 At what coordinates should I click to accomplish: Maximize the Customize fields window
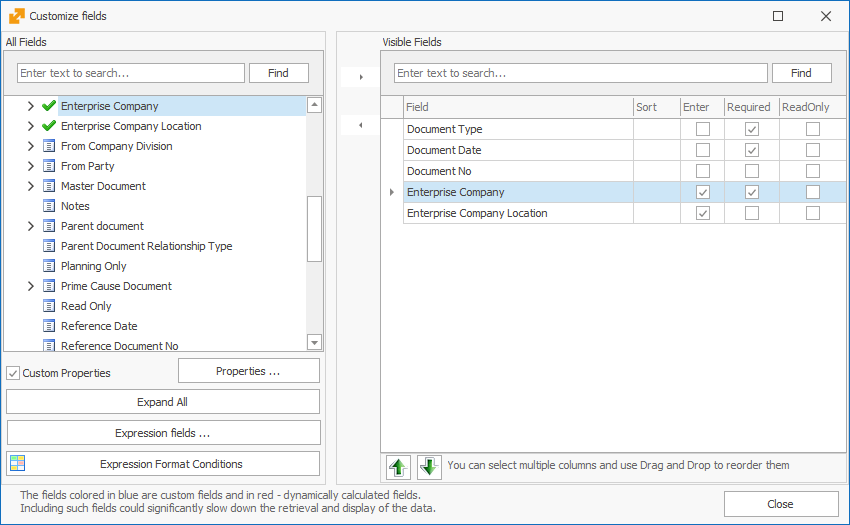(x=778, y=16)
